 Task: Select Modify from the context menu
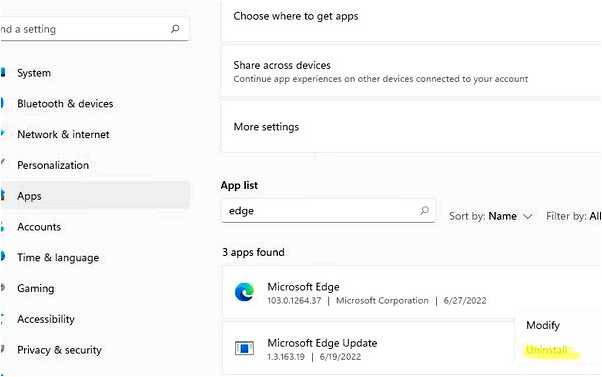click(543, 325)
